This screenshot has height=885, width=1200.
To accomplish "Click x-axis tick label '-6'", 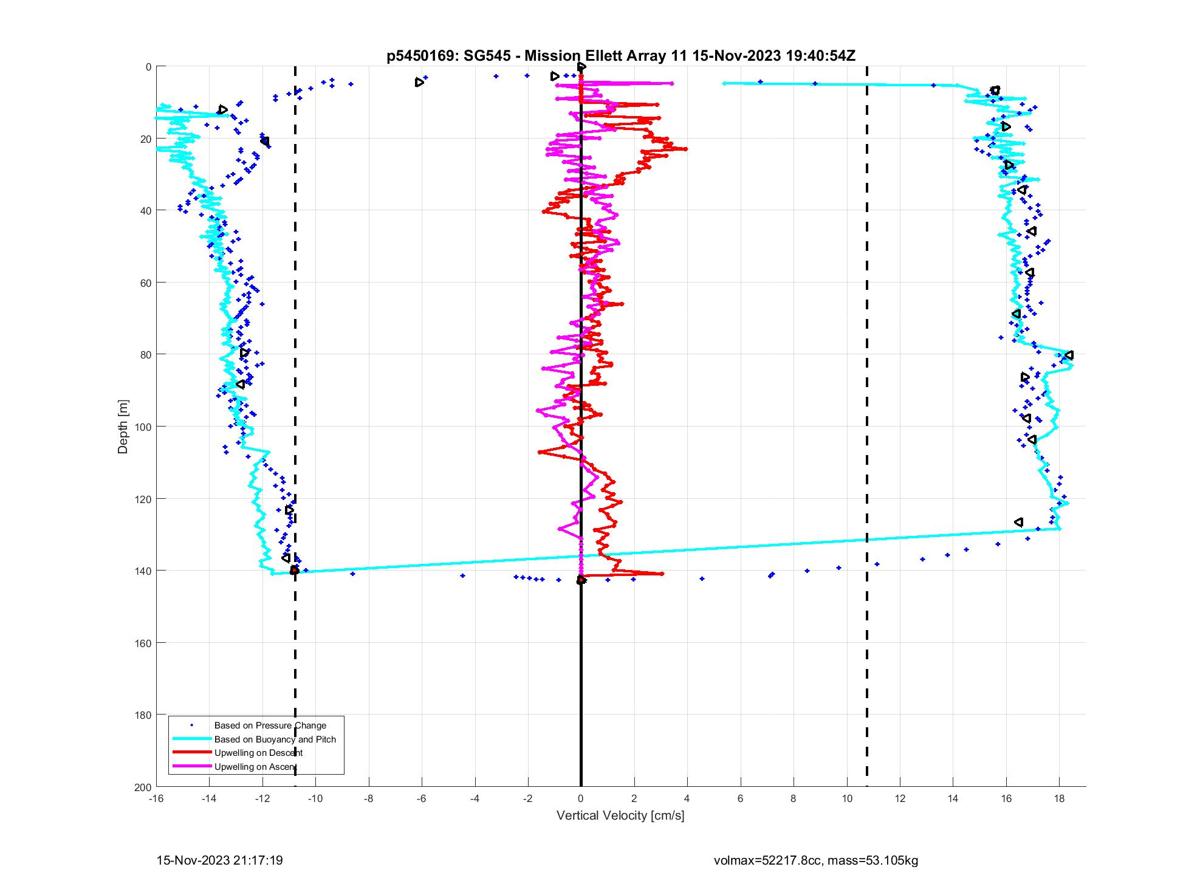I will (421, 798).
